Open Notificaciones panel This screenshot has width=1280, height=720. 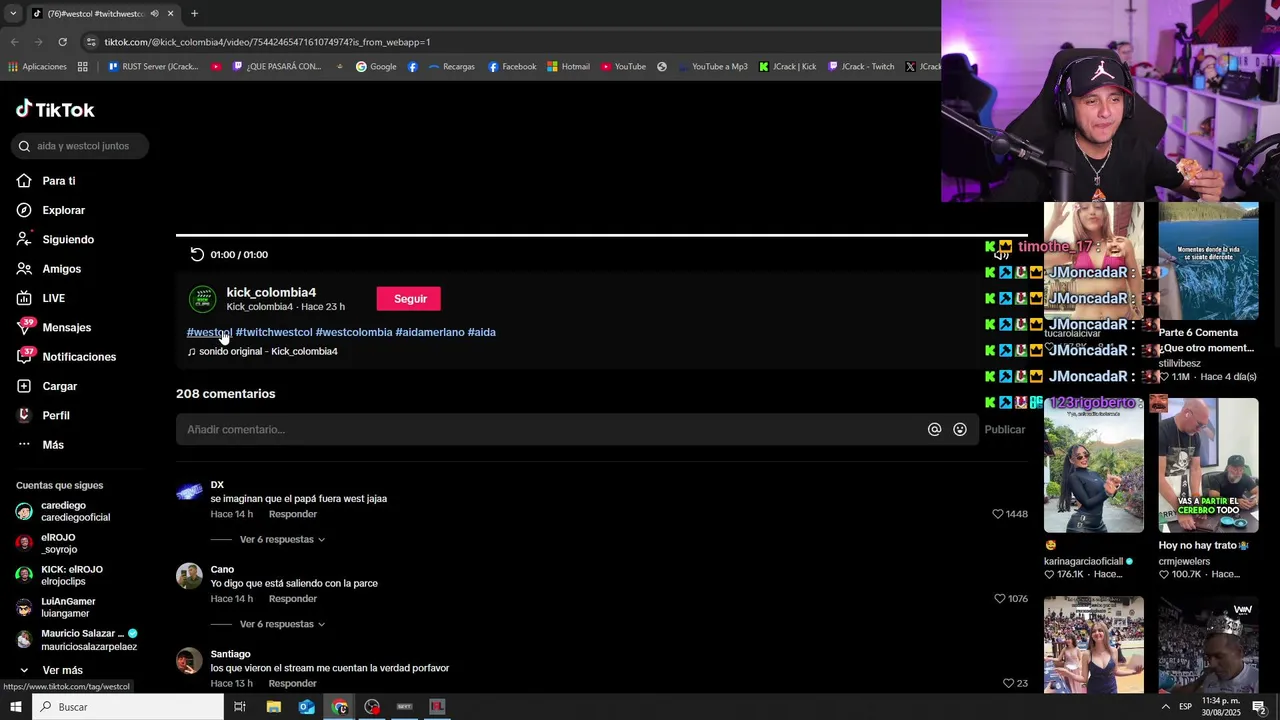click(x=66, y=357)
